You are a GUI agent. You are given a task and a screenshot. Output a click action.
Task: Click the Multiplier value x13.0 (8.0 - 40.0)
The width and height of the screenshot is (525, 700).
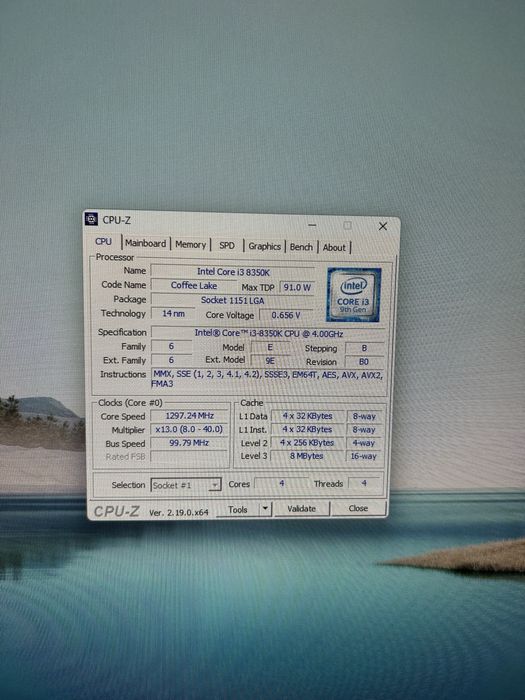[x=189, y=429]
